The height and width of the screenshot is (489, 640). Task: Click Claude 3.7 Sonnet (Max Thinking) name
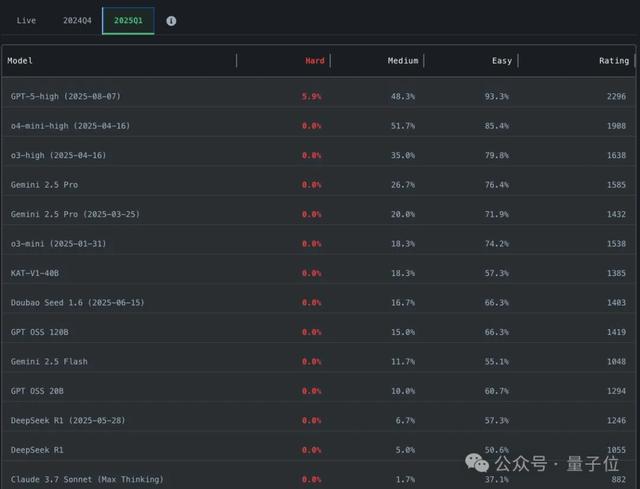click(87, 479)
